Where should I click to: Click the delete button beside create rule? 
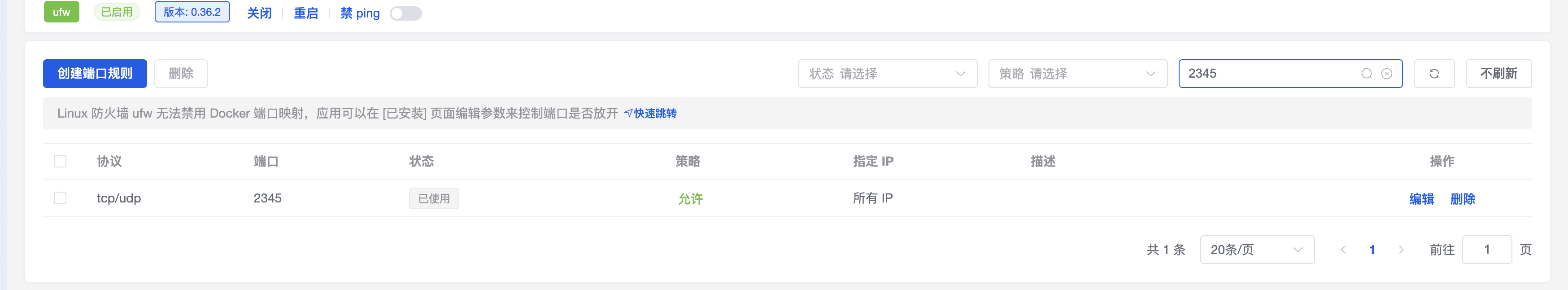(x=181, y=74)
